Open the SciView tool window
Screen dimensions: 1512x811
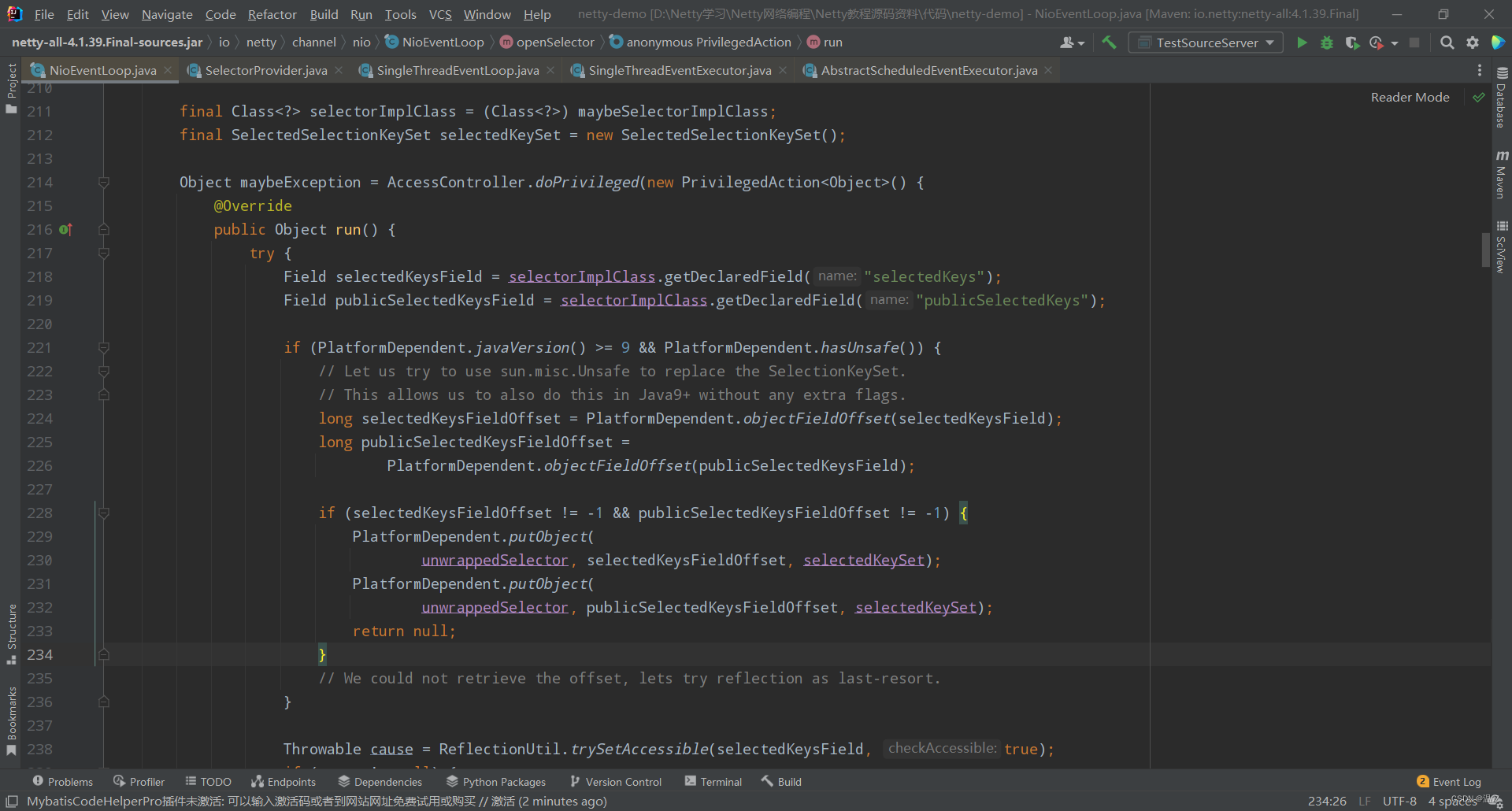coord(1502,247)
